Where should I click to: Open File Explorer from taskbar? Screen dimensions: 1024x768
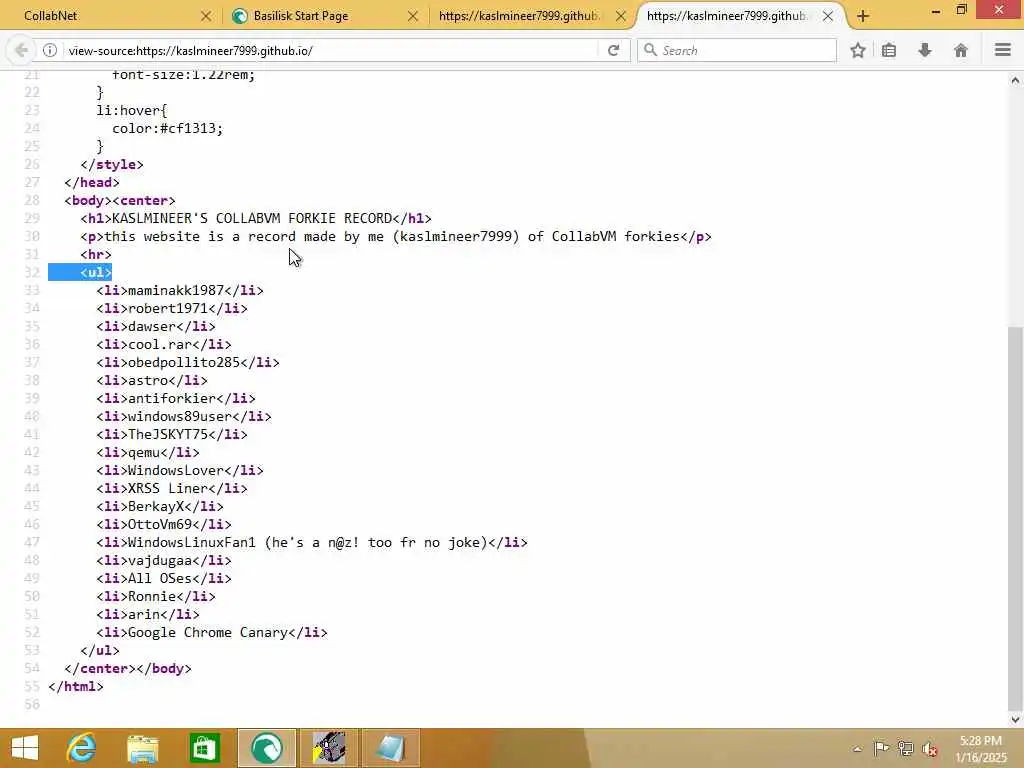(143, 748)
